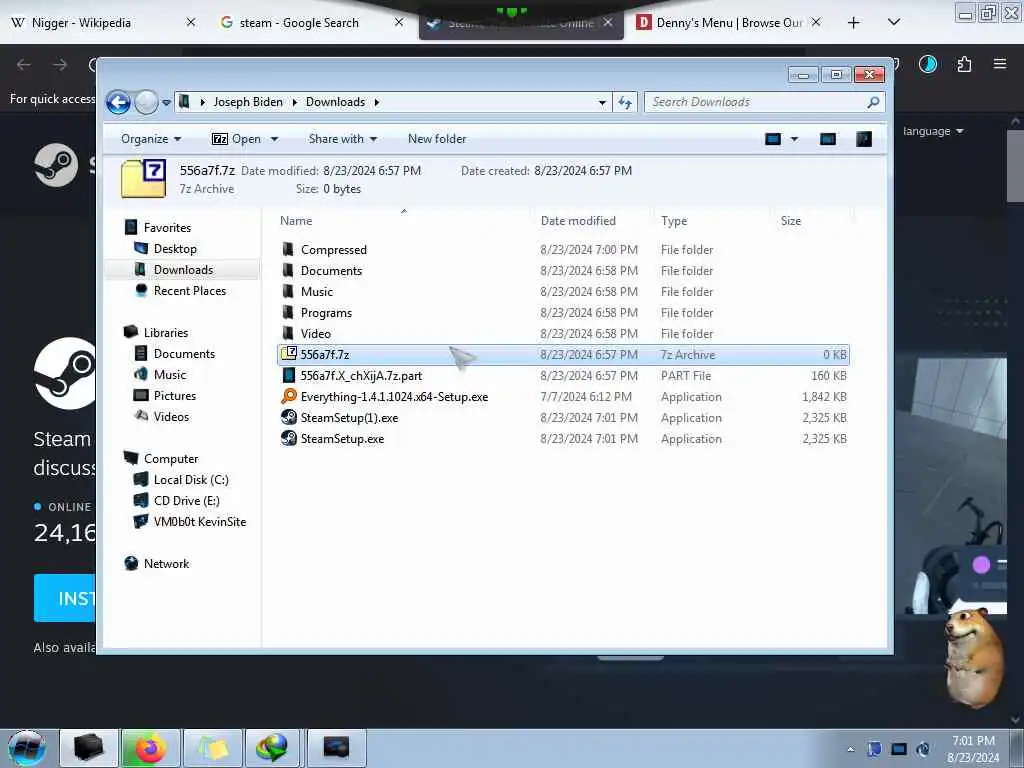Click the change view icon in toolbar
The width and height of the screenshot is (1024, 768).
[x=773, y=139]
